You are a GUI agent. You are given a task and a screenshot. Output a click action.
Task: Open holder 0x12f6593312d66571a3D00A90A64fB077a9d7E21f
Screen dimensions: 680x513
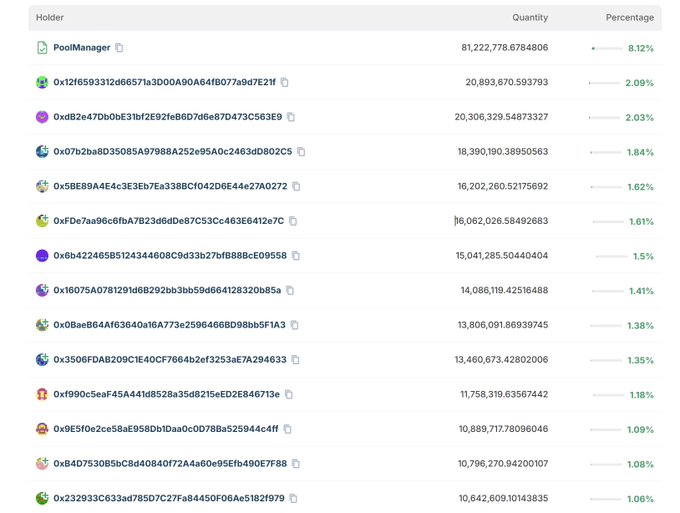pyautogui.click(x=164, y=82)
